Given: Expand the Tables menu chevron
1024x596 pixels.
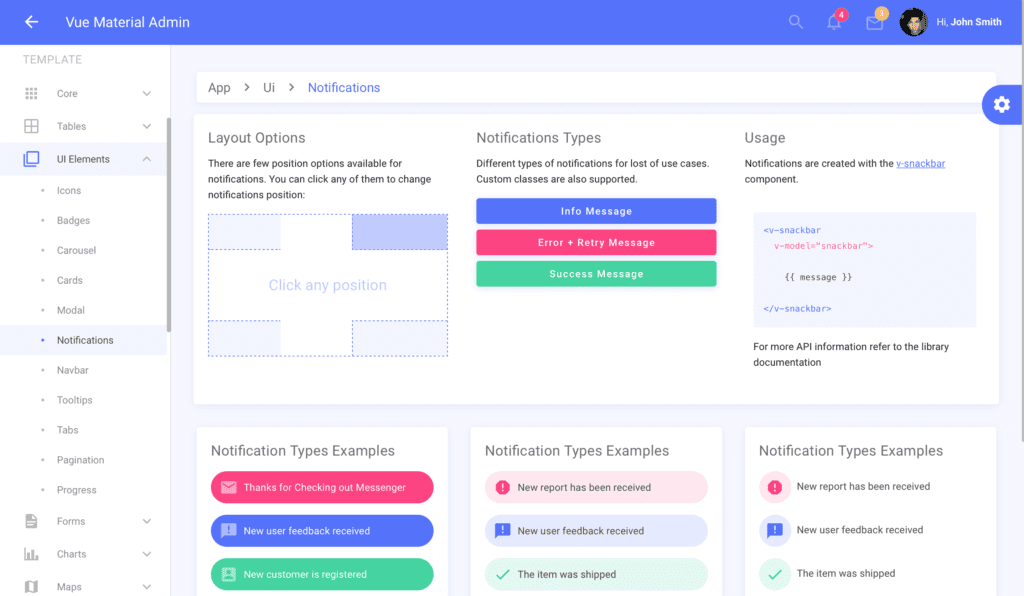Looking at the screenshot, I should point(146,126).
